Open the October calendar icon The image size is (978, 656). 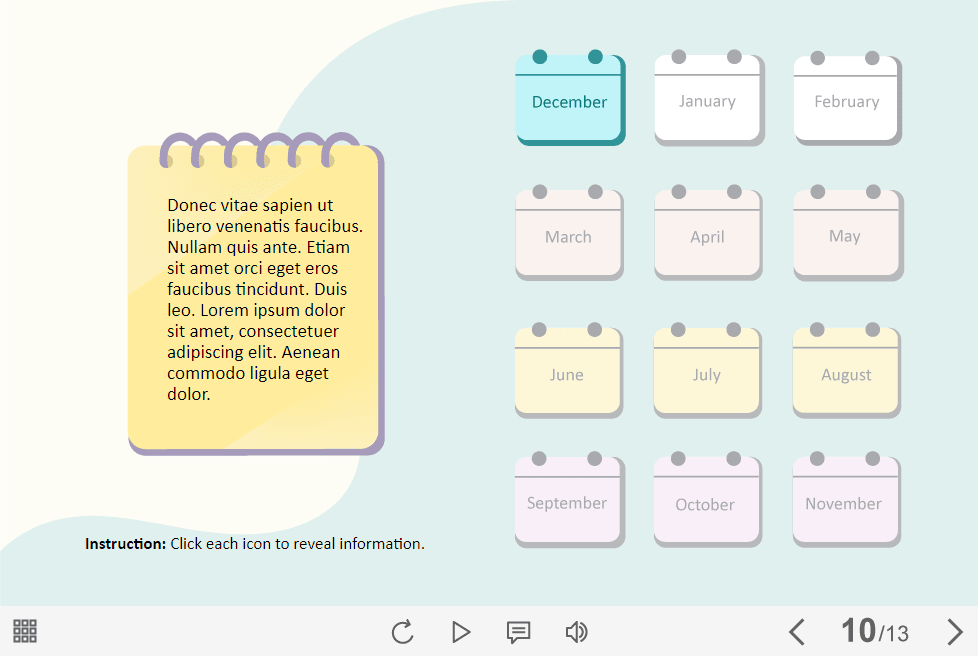tap(706, 502)
